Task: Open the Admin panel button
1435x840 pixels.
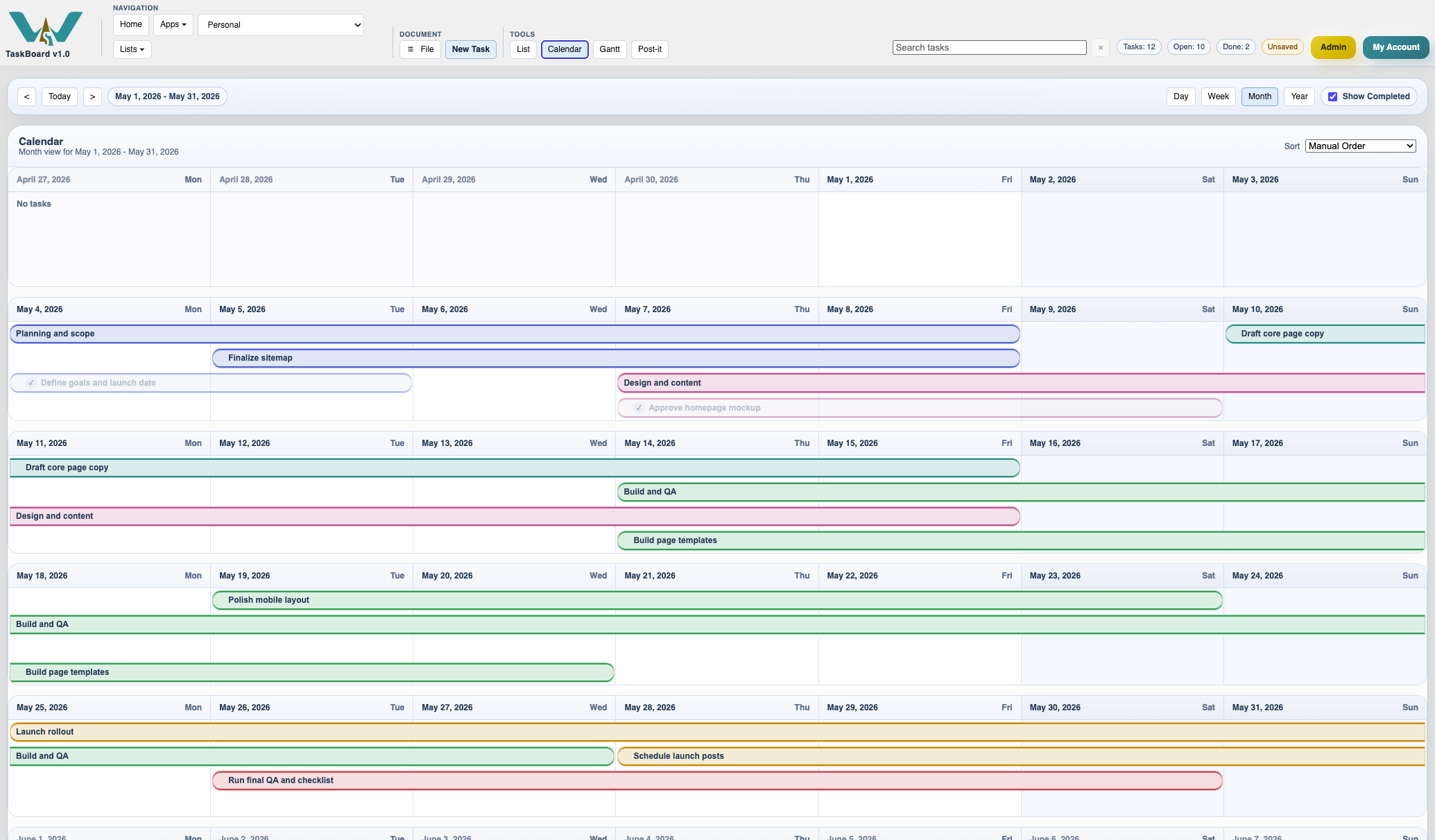Action: tap(1333, 47)
